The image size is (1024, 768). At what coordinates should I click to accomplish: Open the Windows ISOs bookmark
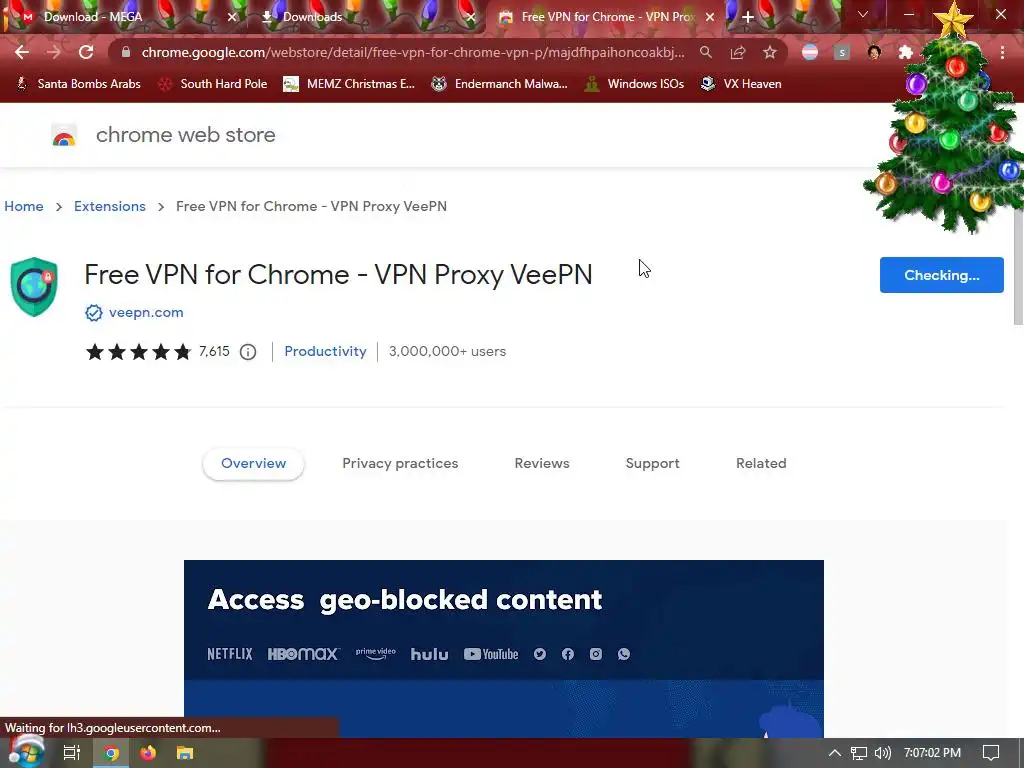pos(634,84)
